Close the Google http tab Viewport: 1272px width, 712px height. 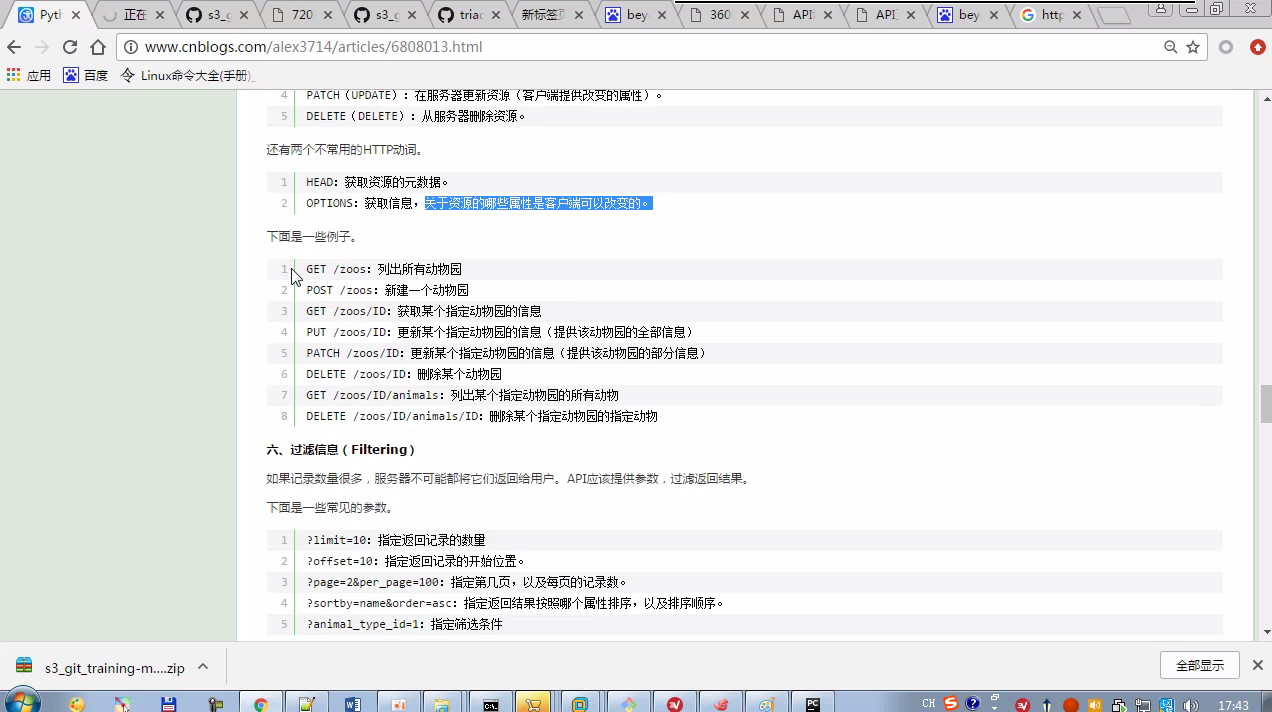1078,15
